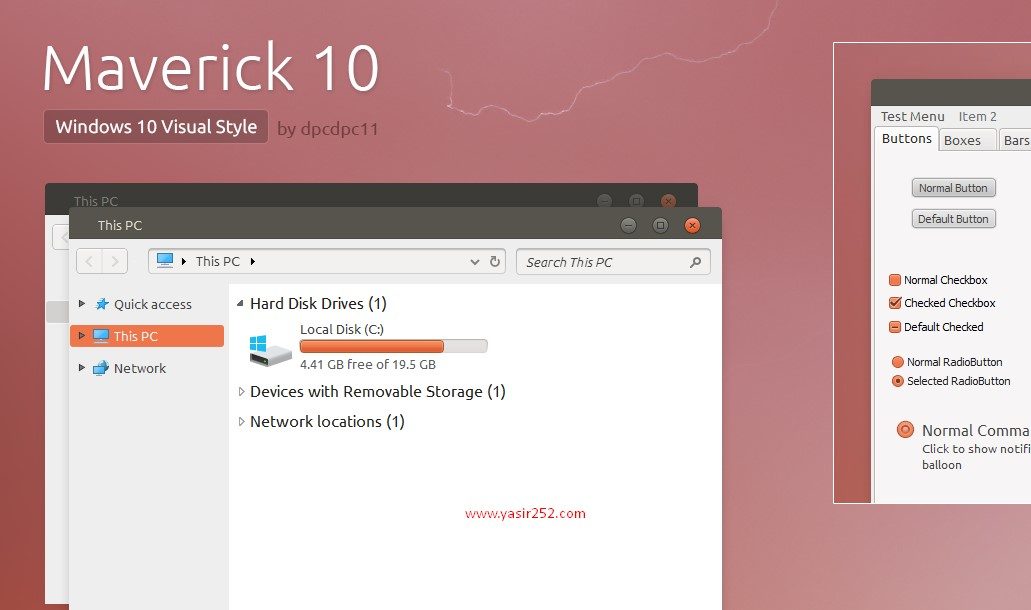Click the Network icon in sidebar
Image resolution: width=1031 pixels, height=610 pixels.
coord(101,368)
